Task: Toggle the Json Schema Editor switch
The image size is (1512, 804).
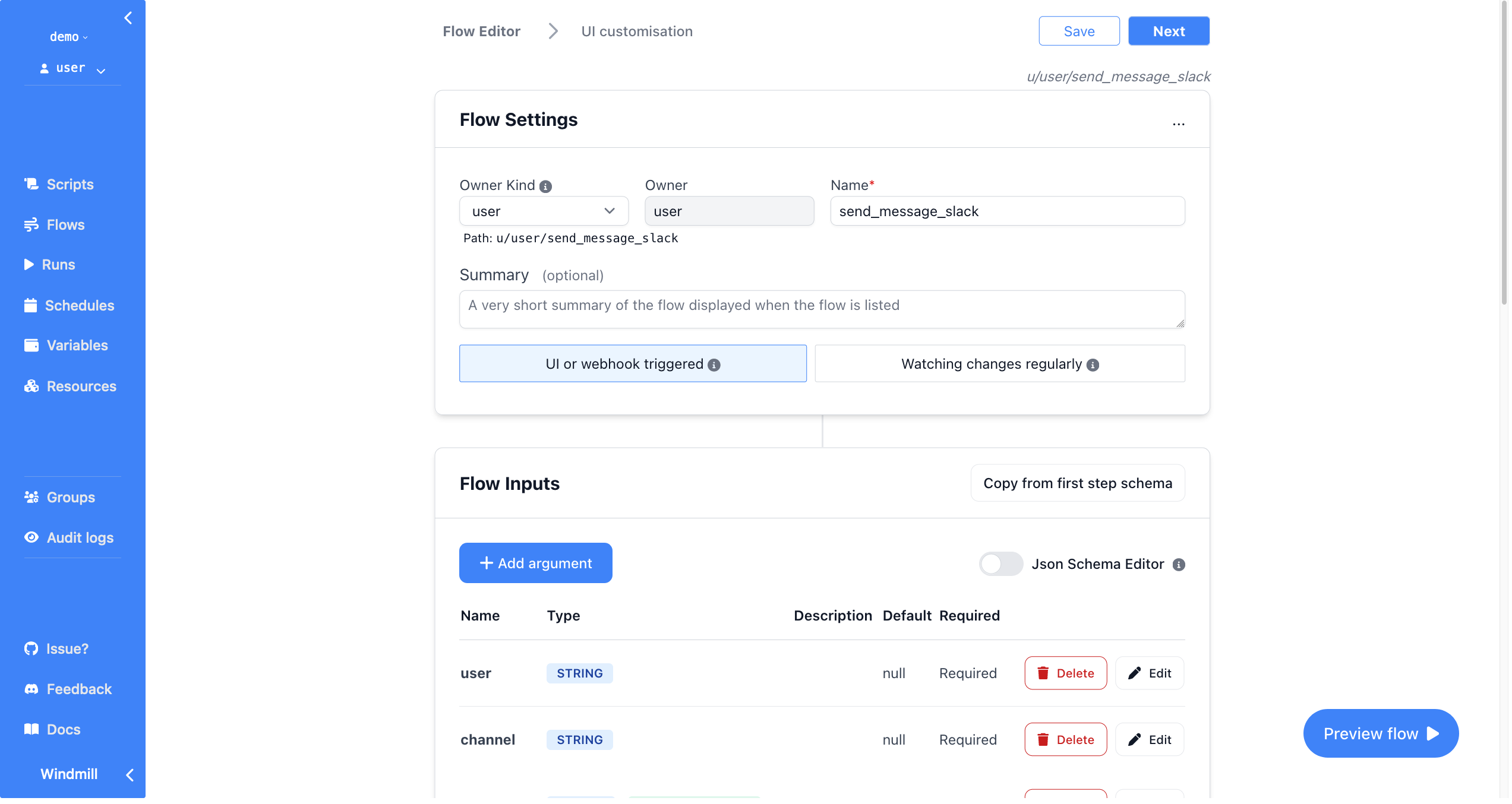Action: click(999, 564)
